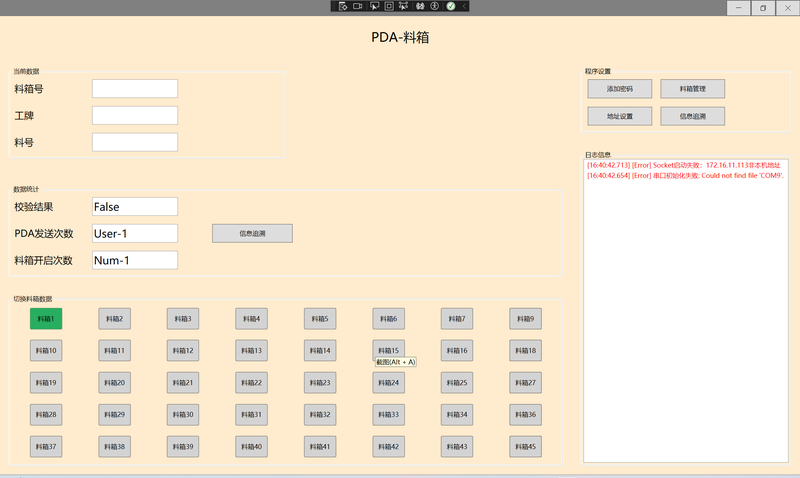Enable Select Element tool in debug toolbar
Screen dimensions: 800x478
[x=374, y=6]
